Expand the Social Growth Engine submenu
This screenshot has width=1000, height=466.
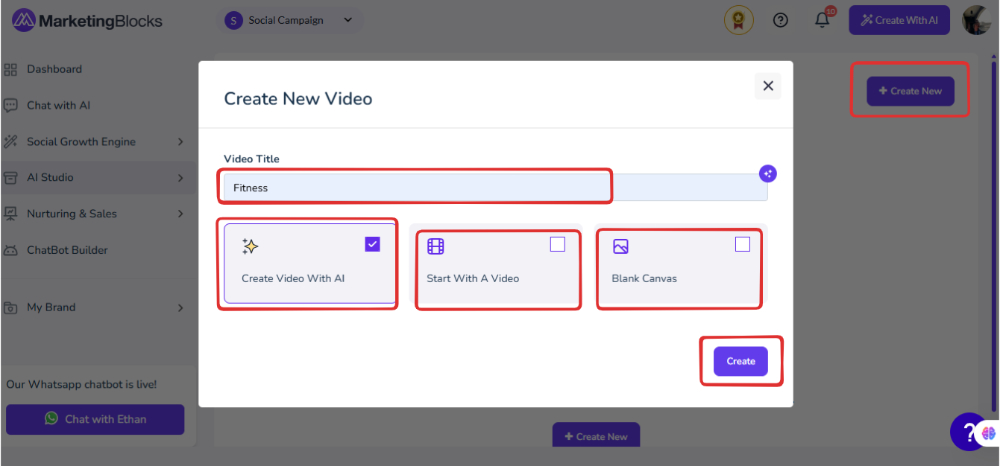[94, 142]
